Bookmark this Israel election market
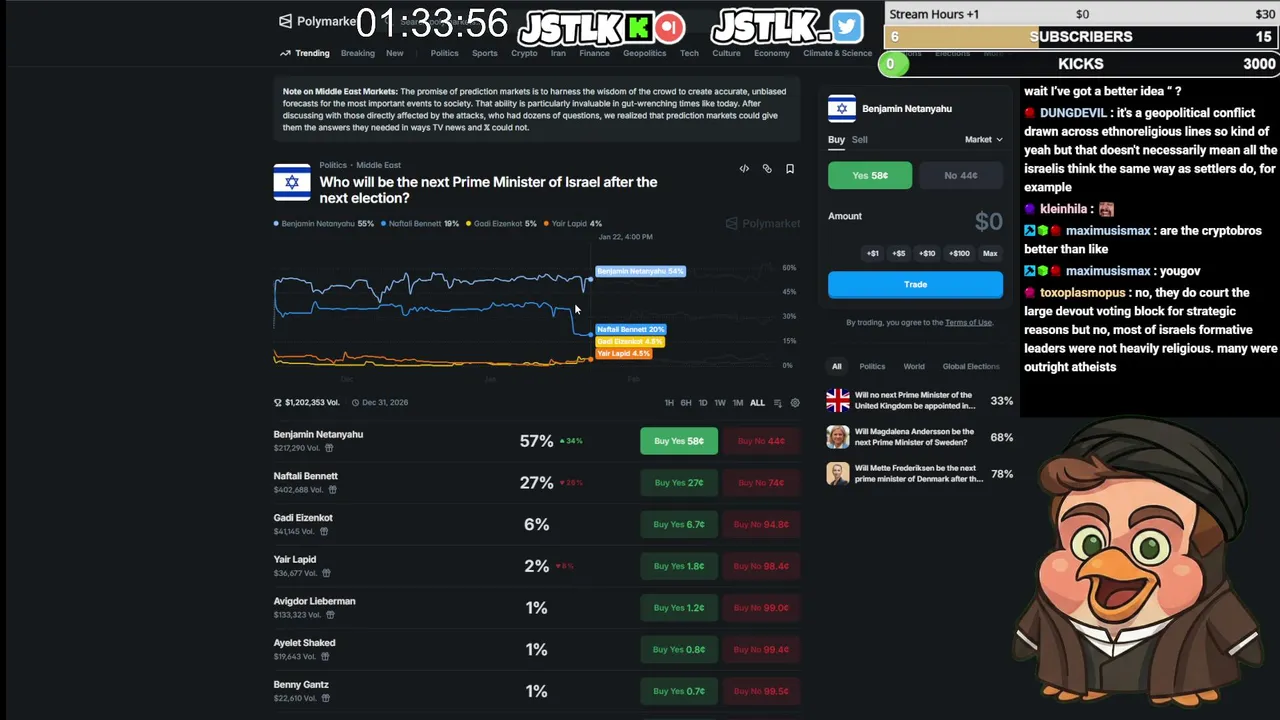Screen dimensions: 1280x720 tap(790, 169)
